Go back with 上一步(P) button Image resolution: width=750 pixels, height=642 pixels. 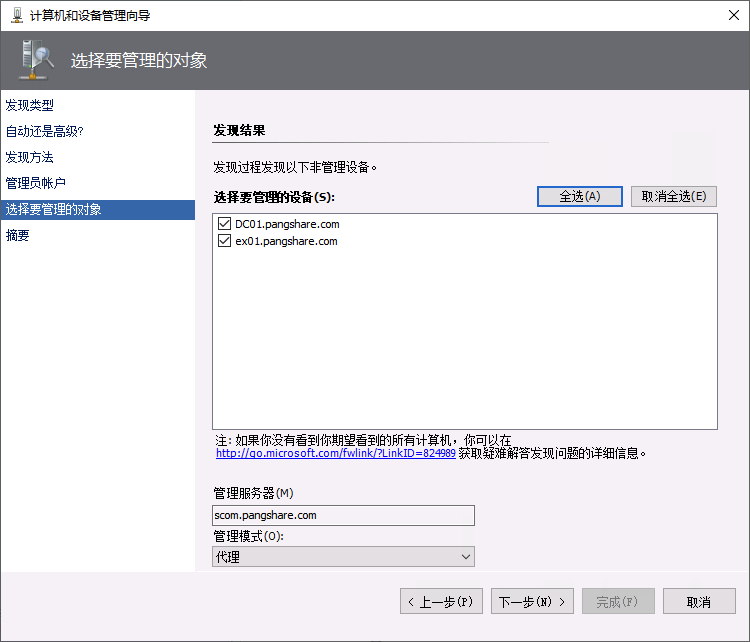pos(441,601)
